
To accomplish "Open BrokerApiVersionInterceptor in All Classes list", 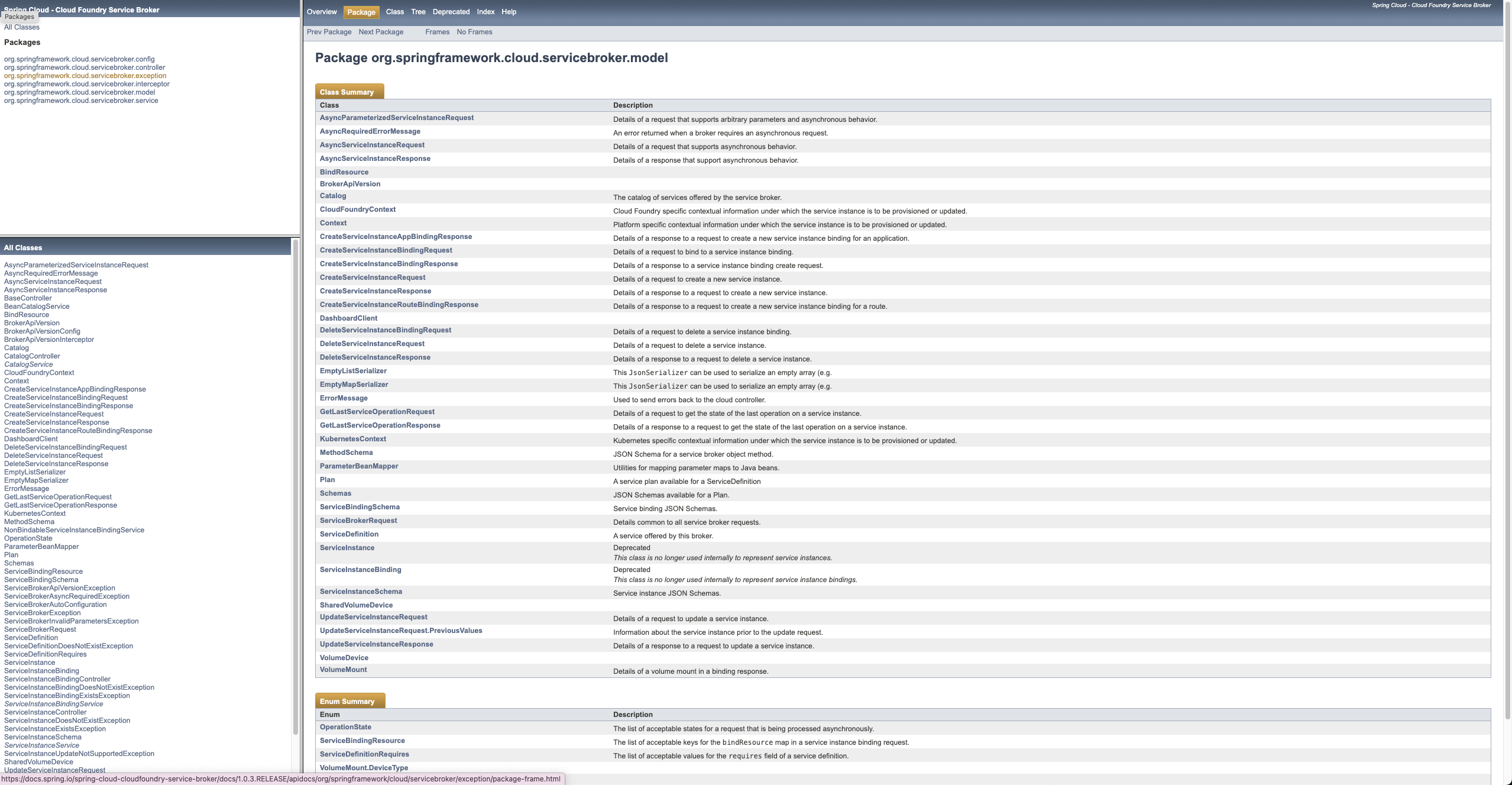I will pyautogui.click(x=49, y=340).
